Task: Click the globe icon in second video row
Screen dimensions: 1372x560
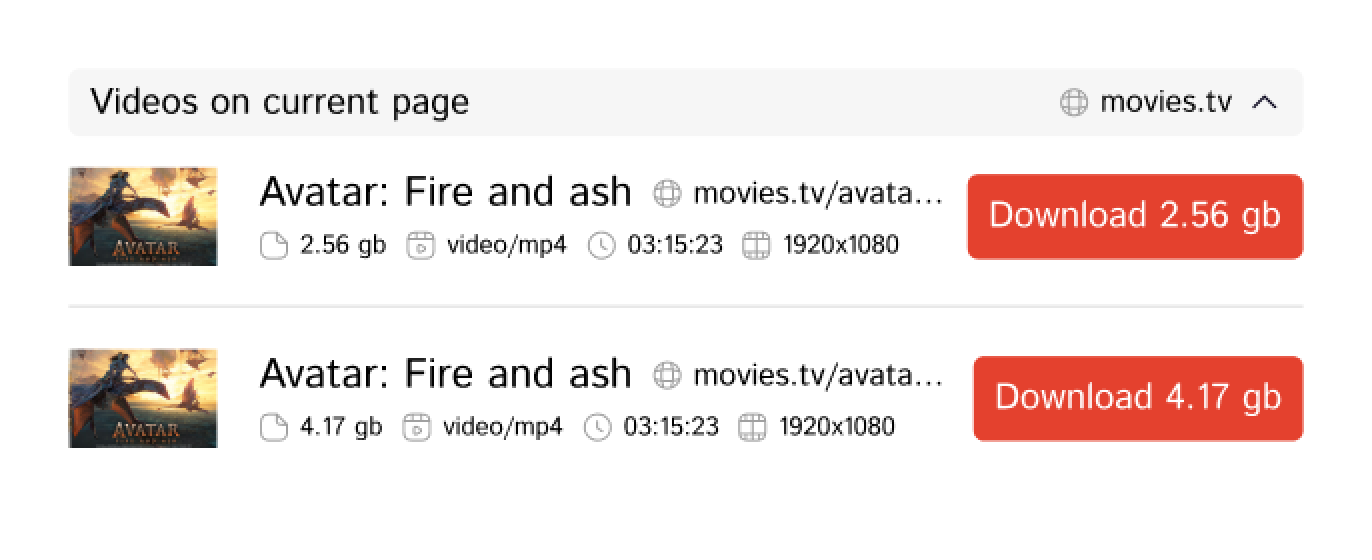Action: pos(666,375)
